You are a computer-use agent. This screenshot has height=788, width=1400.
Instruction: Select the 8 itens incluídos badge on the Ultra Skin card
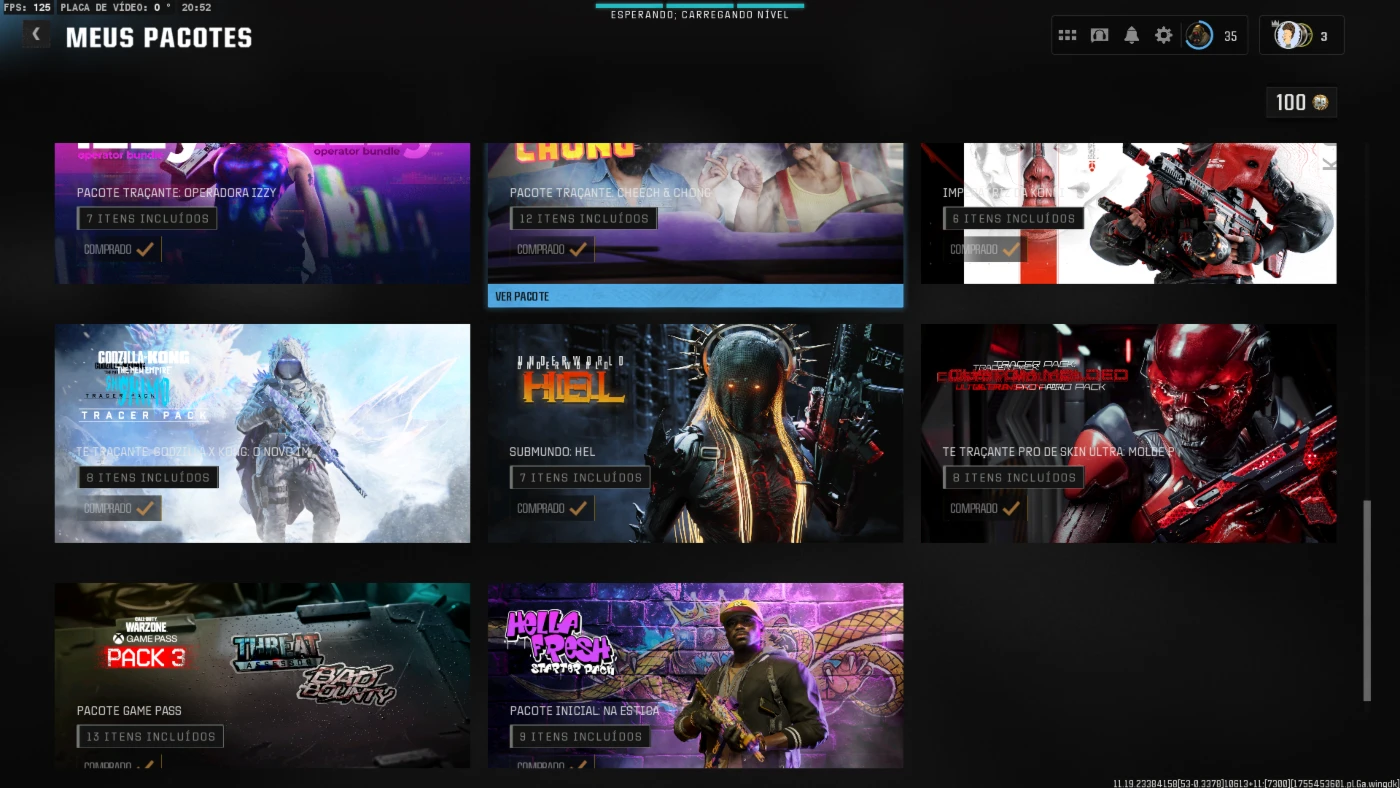(x=1013, y=477)
